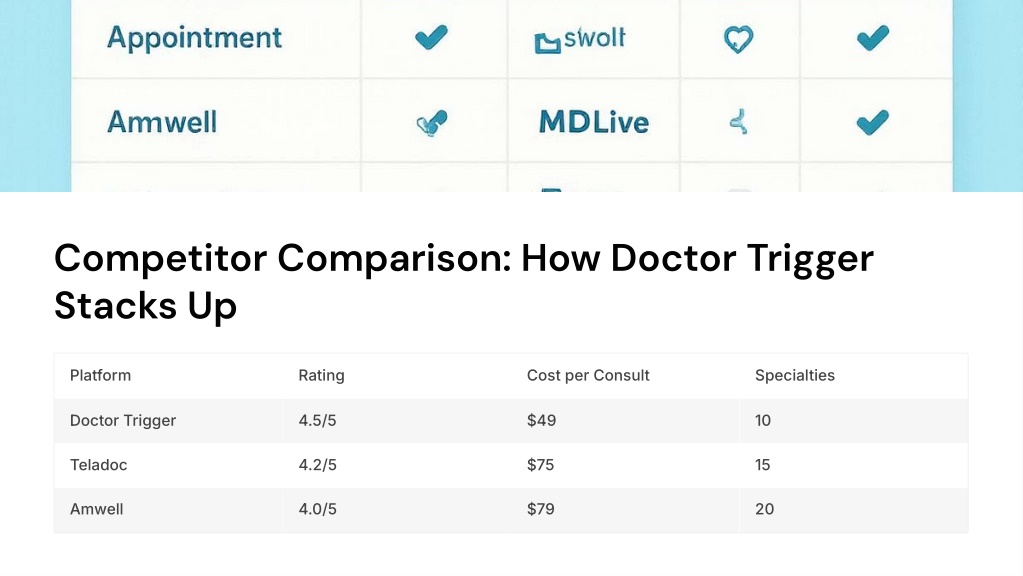
Task: Click the small symbol right of MDLive
Action: (739, 122)
